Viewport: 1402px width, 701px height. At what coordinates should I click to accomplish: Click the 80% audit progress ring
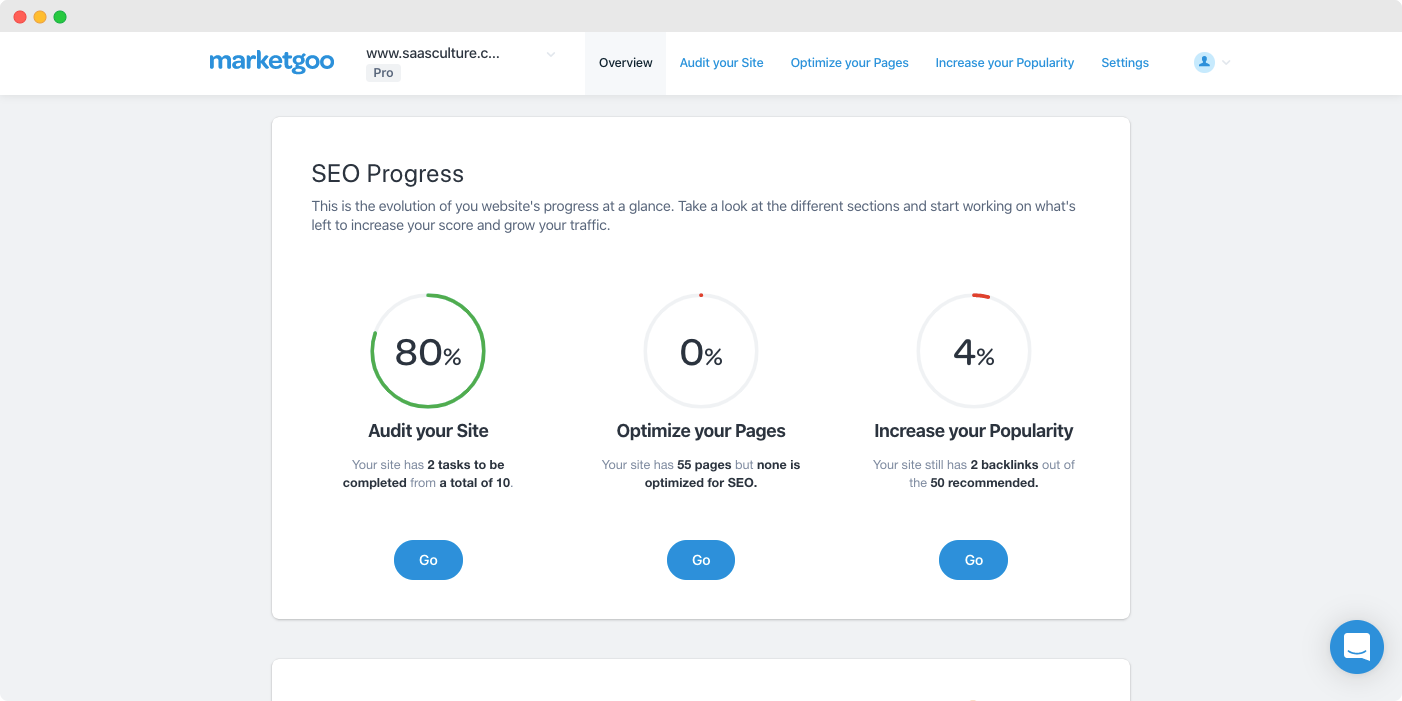pyautogui.click(x=428, y=351)
